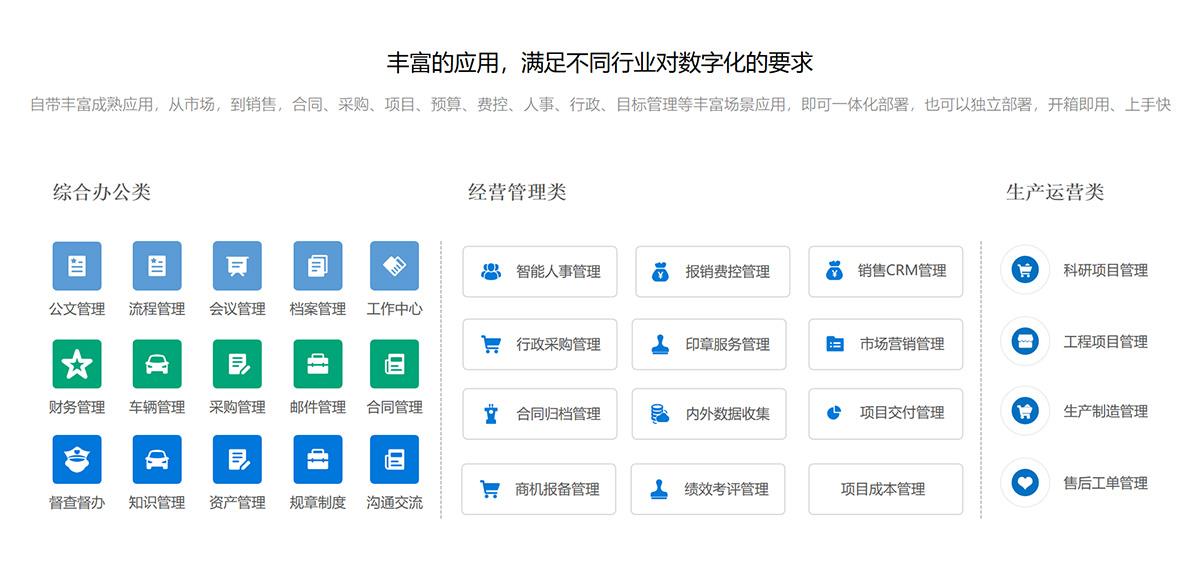This screenshot has width=1200, height=564.
Task: Open the 售后工单管理 heart icon
Action: [x=1025, y=483]
